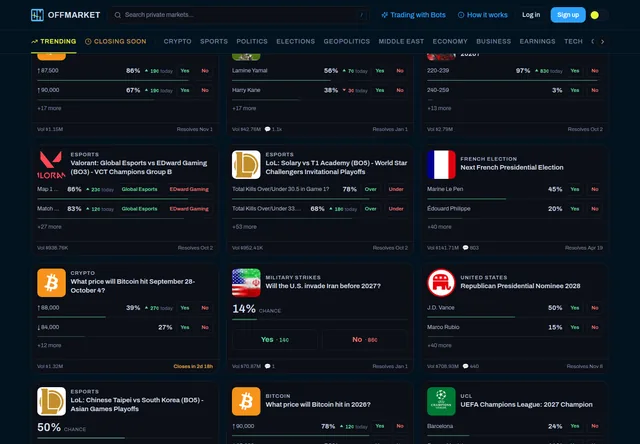Viewport: 640px width, 444px height.
Task: Select the Economy category
Action: (x=450, y=42)
